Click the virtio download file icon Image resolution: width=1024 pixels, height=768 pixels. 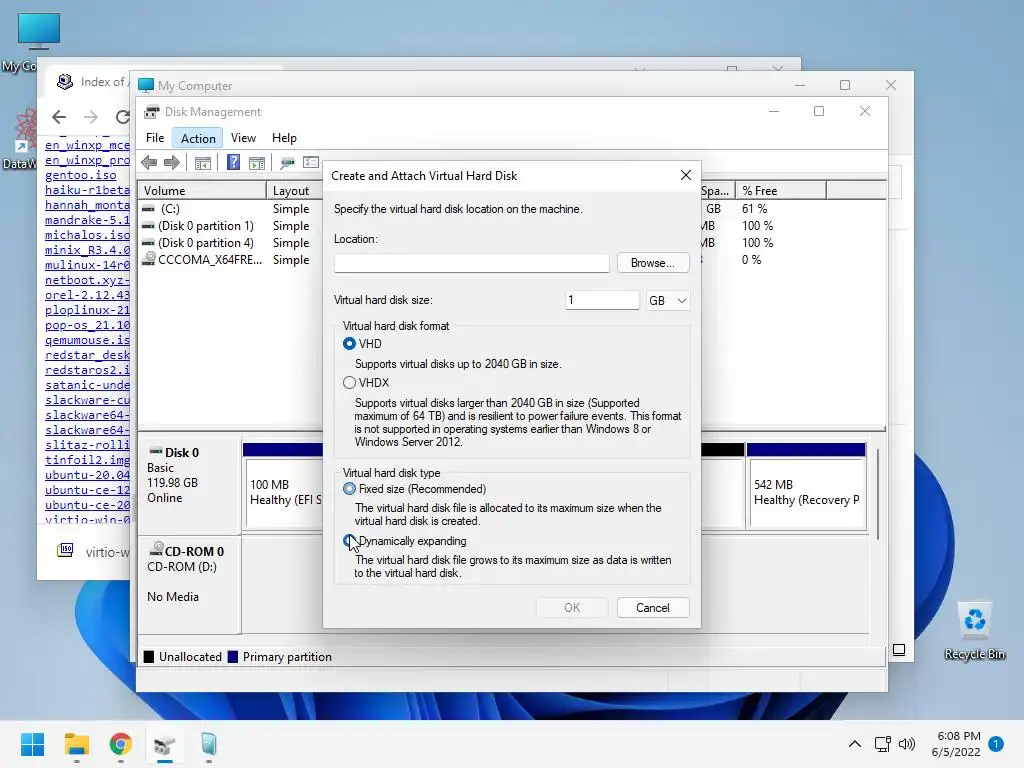(65, 551)
